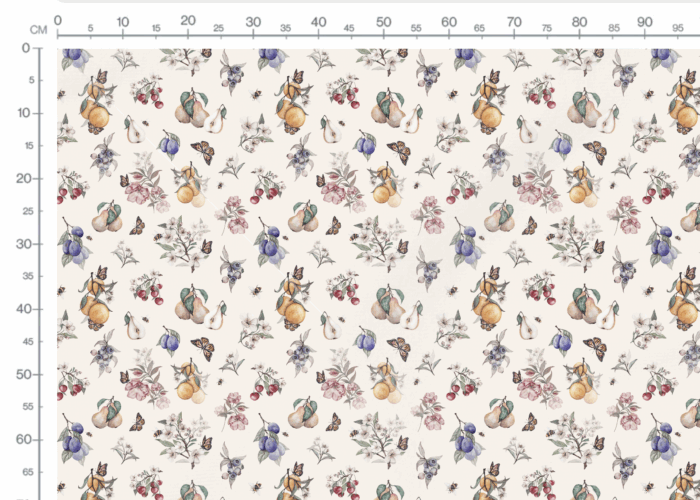700x500 pixels.
Task: Click "60" on the vertical ruler
Action: (x=24, y=440)
